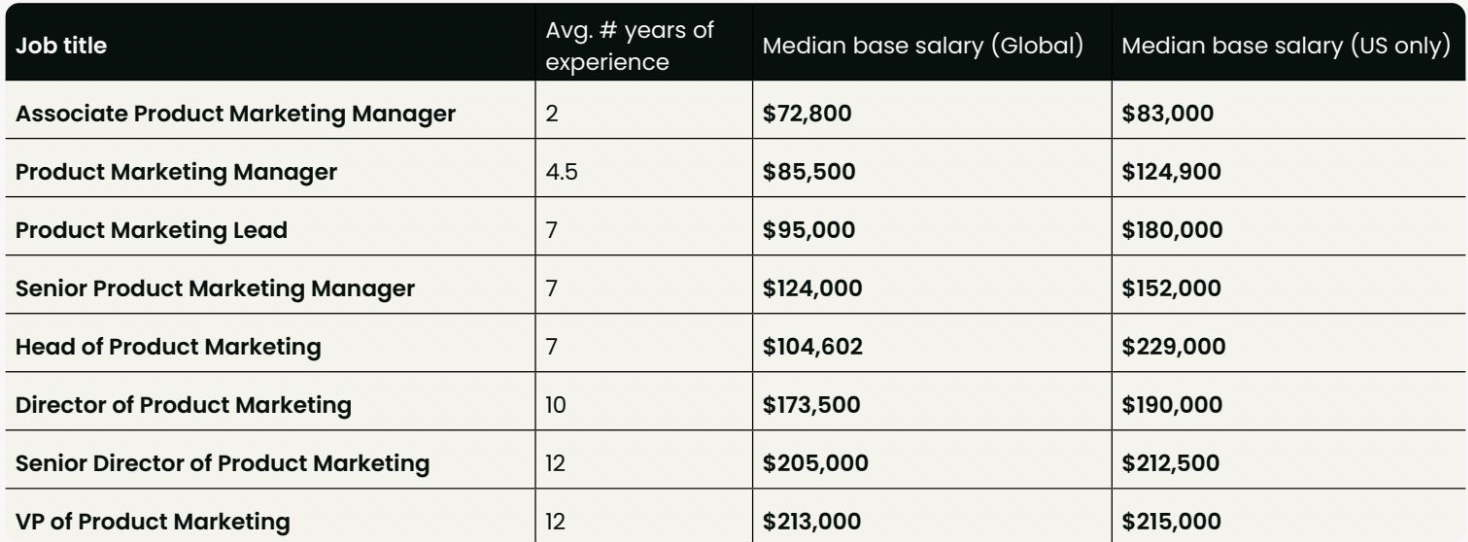
Task: Select the $124,900 US salary value
Action: pos(1172,172)
